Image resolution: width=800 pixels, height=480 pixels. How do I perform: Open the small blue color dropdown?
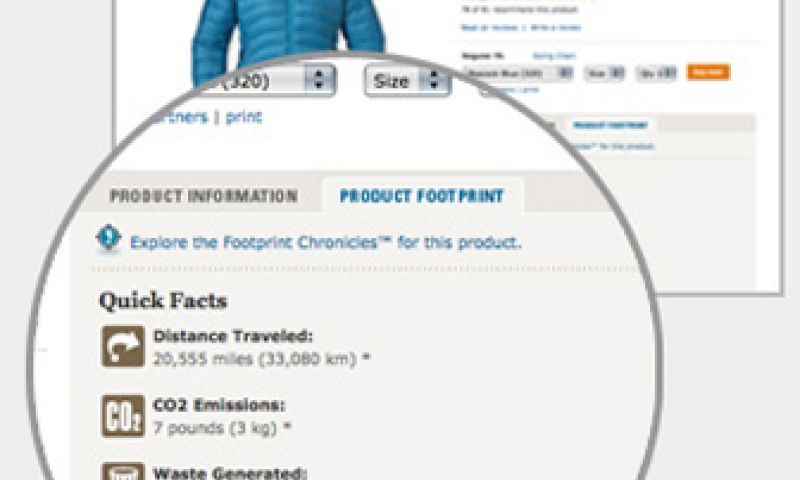pos(517,73)
